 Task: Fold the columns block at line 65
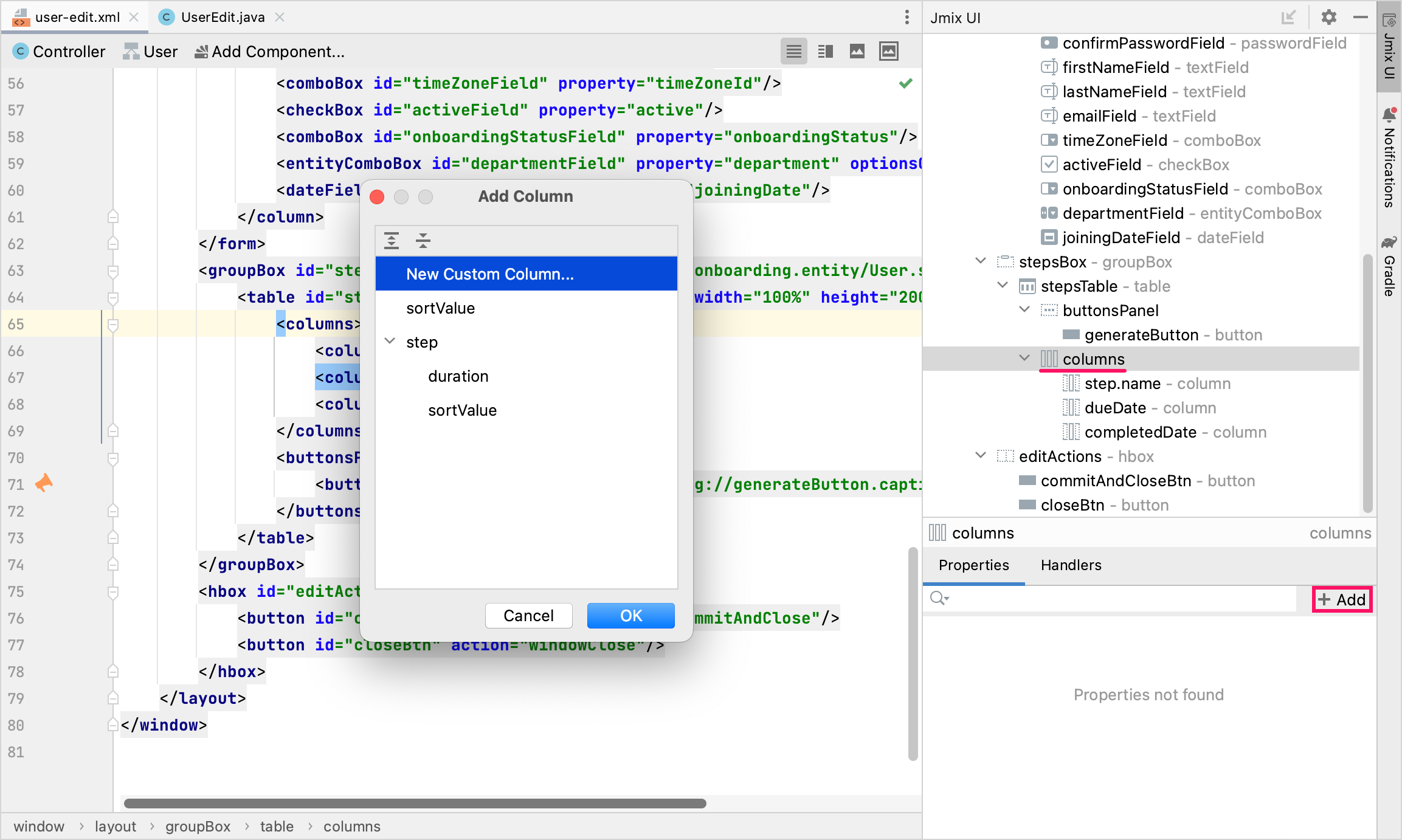(x=112, y=324)
